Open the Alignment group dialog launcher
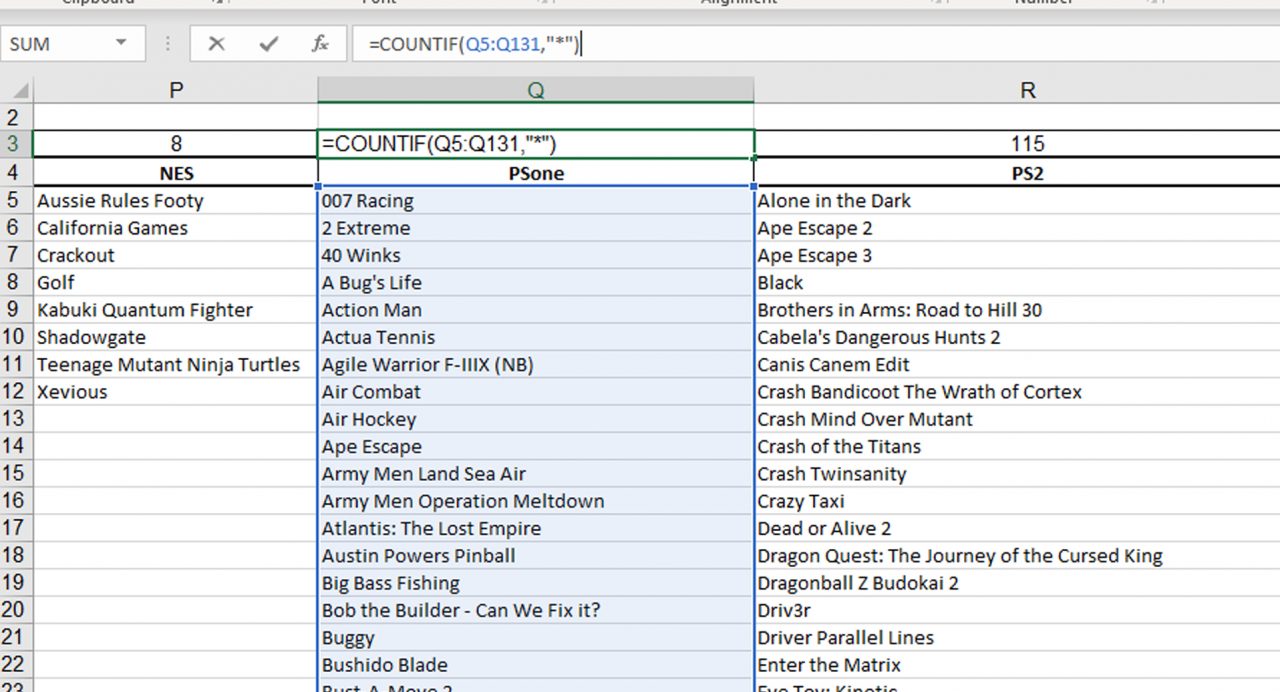This screenshot has height=692, width=1280. tap(940, 3)
